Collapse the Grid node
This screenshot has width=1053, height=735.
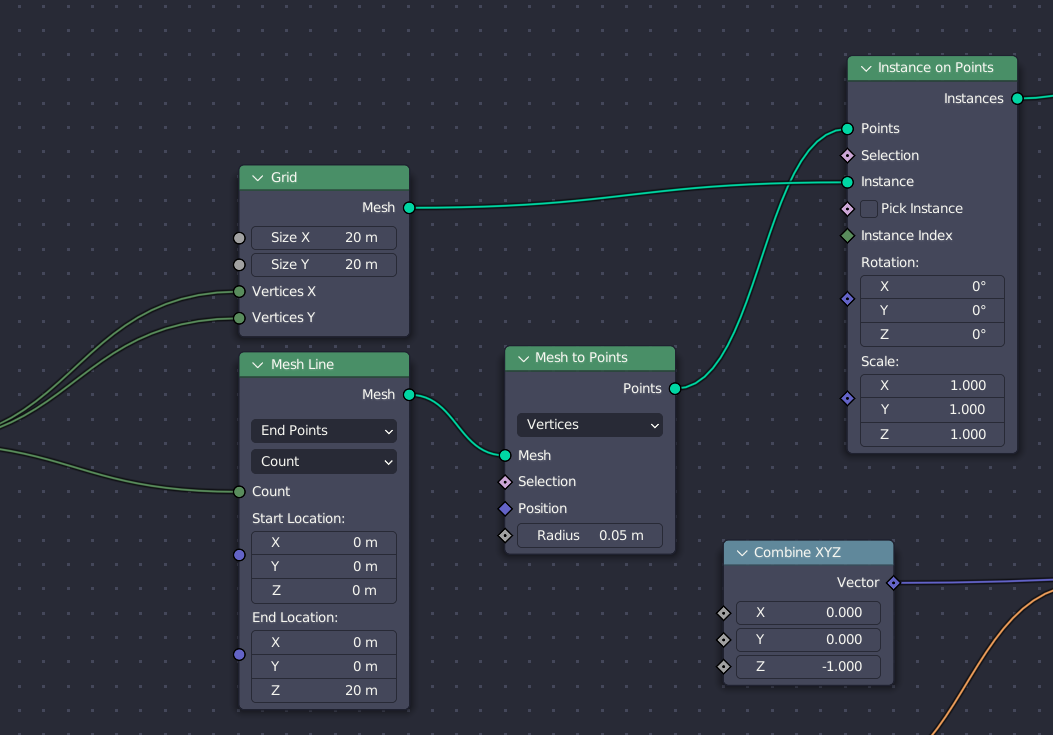[256, 178]
